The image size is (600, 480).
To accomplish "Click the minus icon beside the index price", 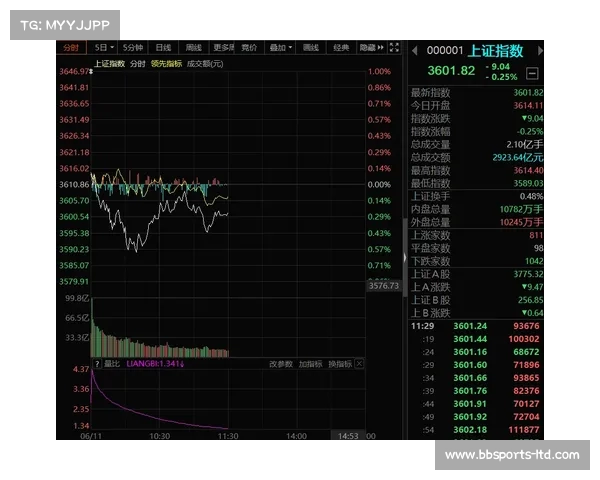I will click(x=532, y=73).
